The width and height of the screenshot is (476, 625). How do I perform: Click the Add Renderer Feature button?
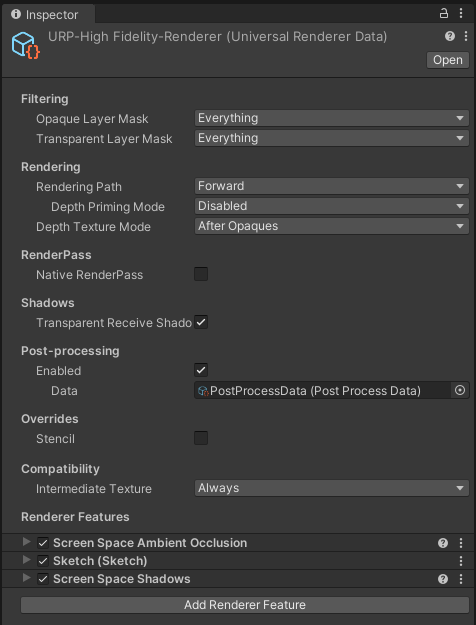[x=245, y=605]
